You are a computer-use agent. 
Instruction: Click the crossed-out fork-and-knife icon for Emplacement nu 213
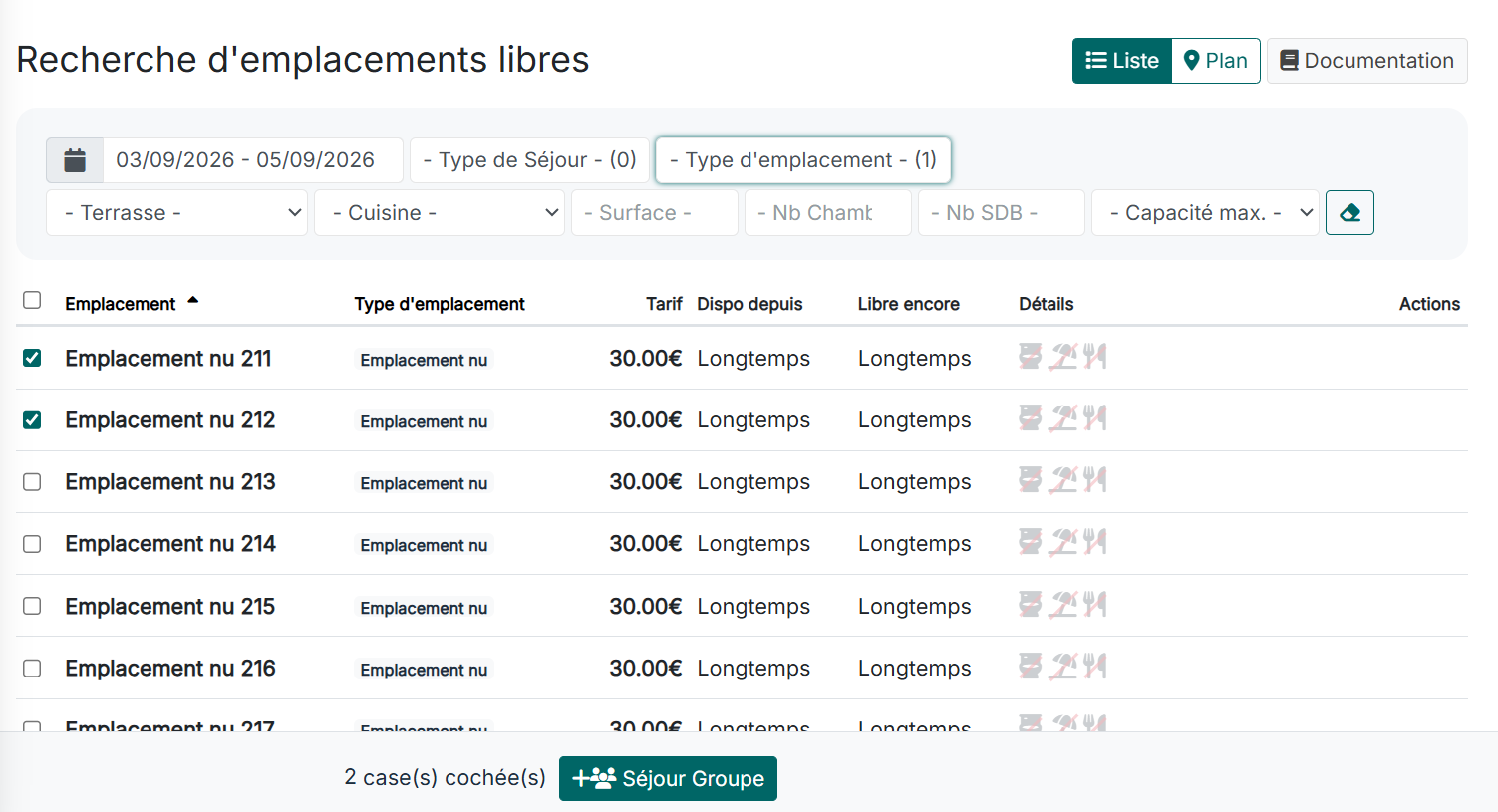click(x=1095, y=480)
